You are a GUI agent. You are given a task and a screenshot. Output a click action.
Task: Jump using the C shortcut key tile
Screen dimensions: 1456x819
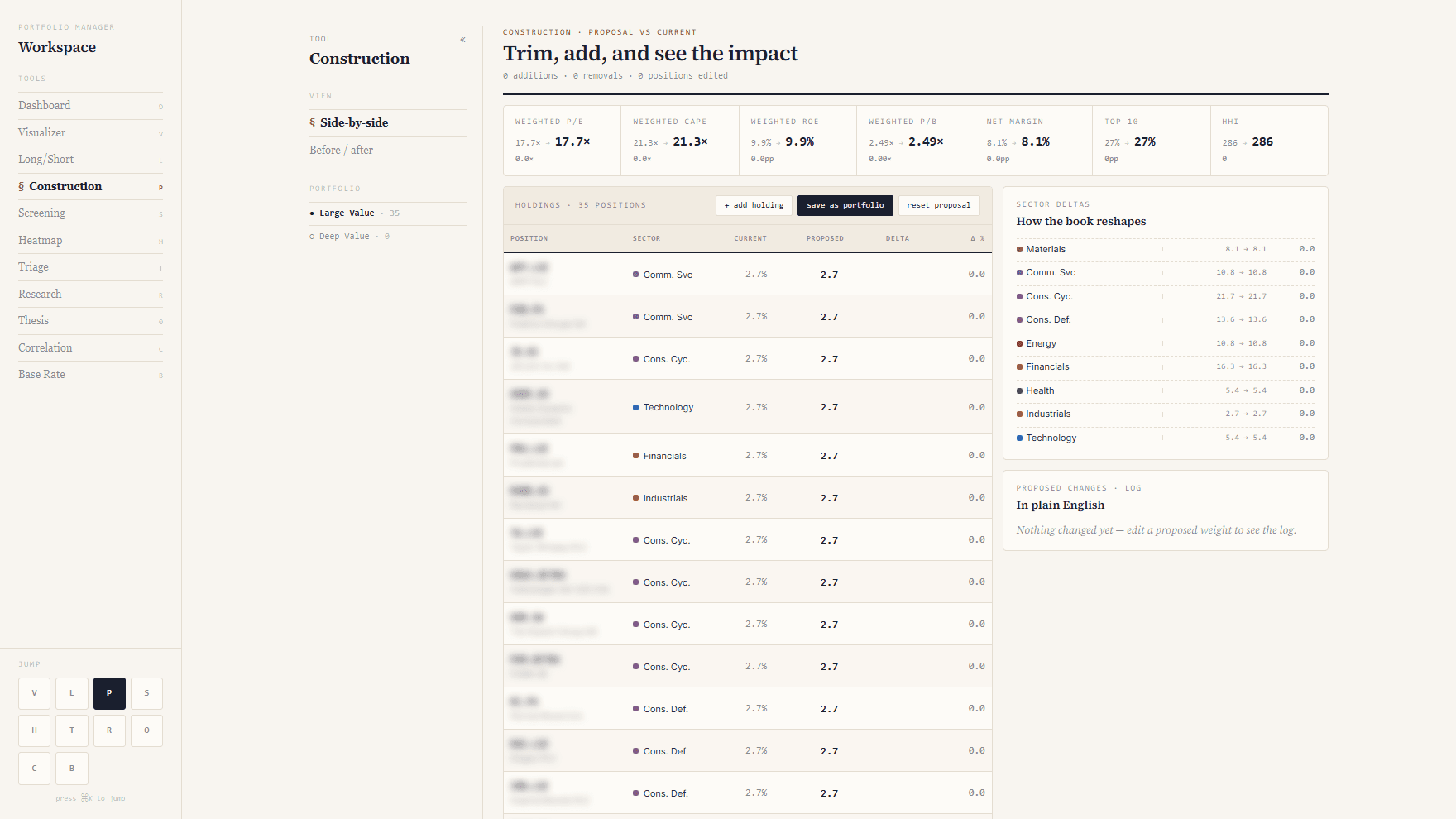click(x=34, y=769)
